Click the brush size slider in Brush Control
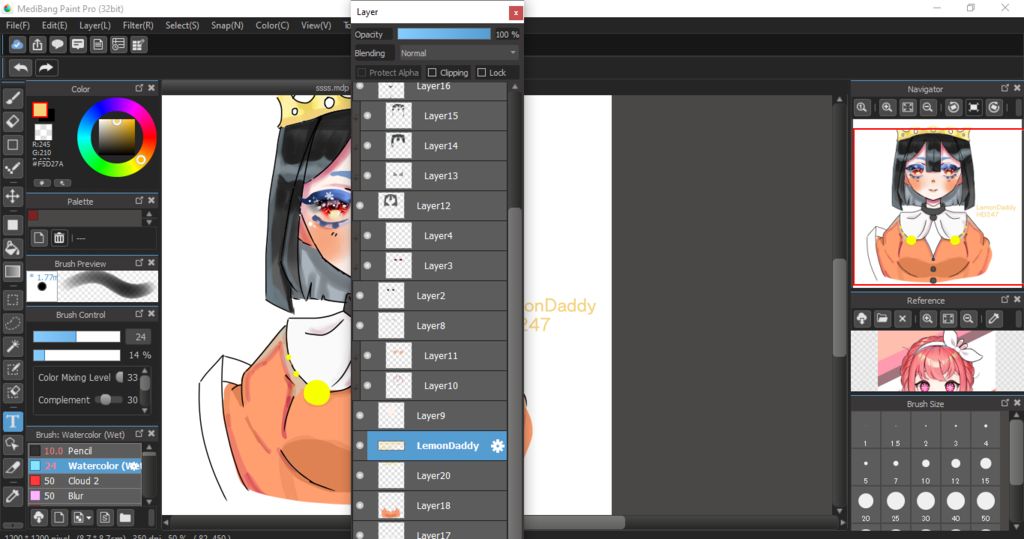Image resolution: width=1024 pixels, height=539 pixels. (x=76, y=336)
